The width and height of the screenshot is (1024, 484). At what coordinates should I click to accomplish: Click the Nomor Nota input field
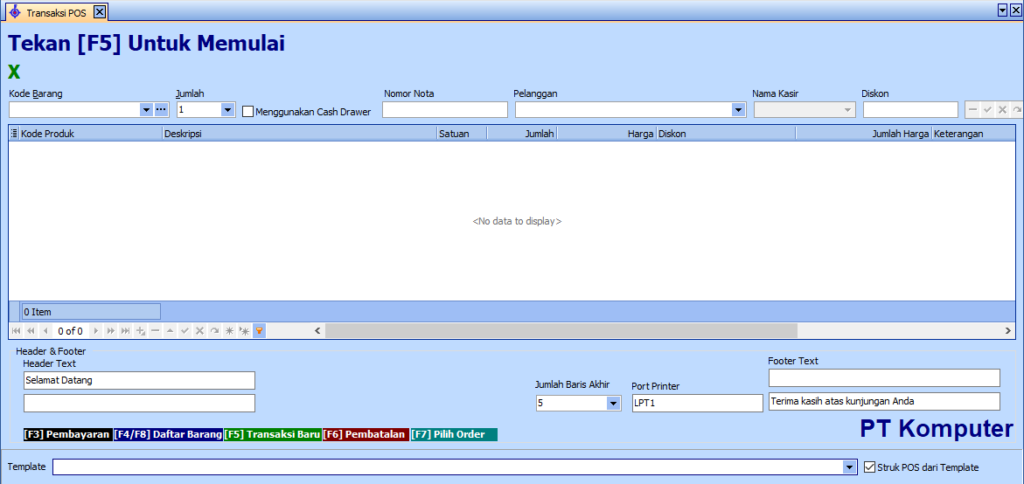444,110
